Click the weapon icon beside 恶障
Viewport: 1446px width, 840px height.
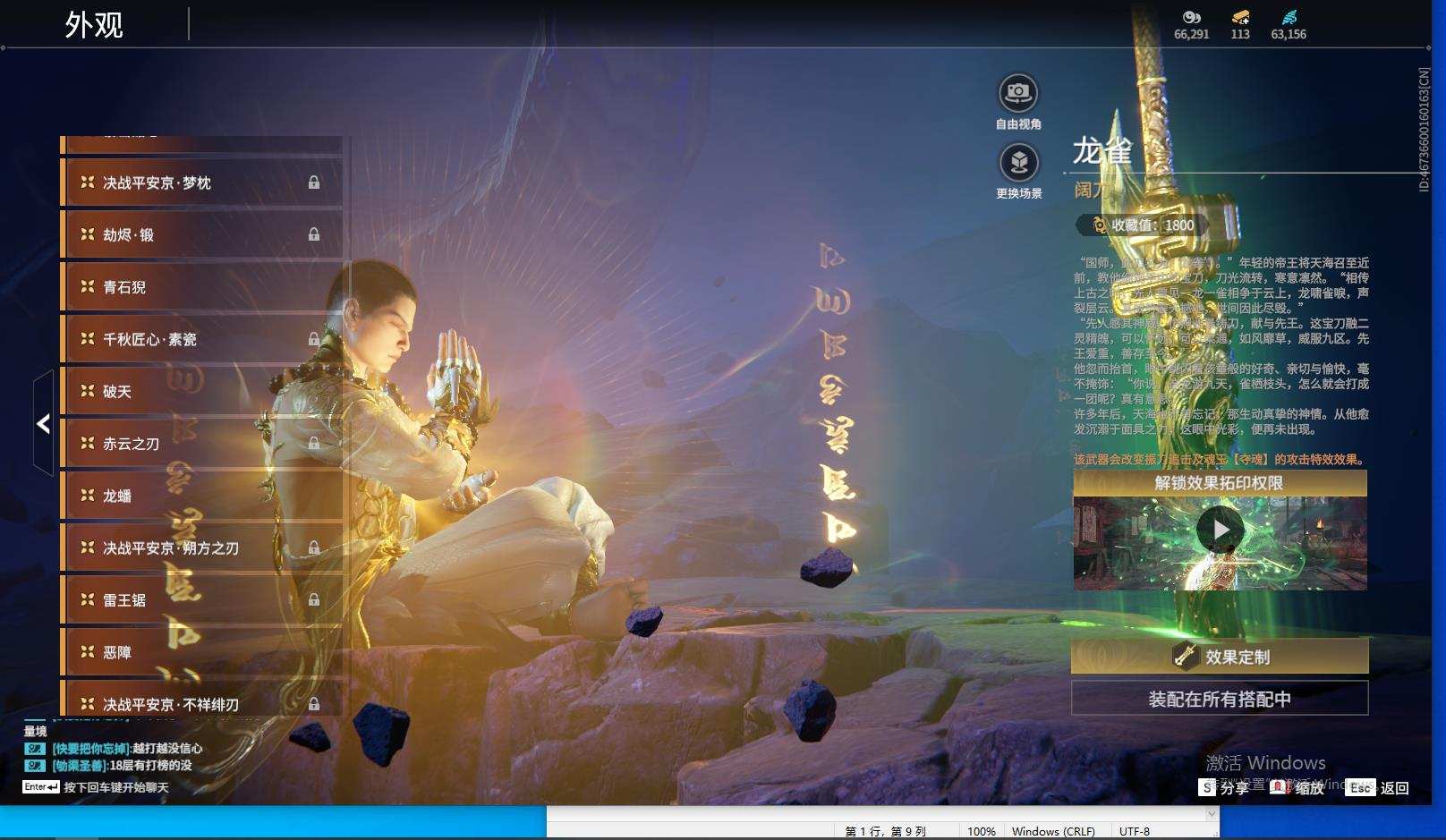[x=88, y=652]
